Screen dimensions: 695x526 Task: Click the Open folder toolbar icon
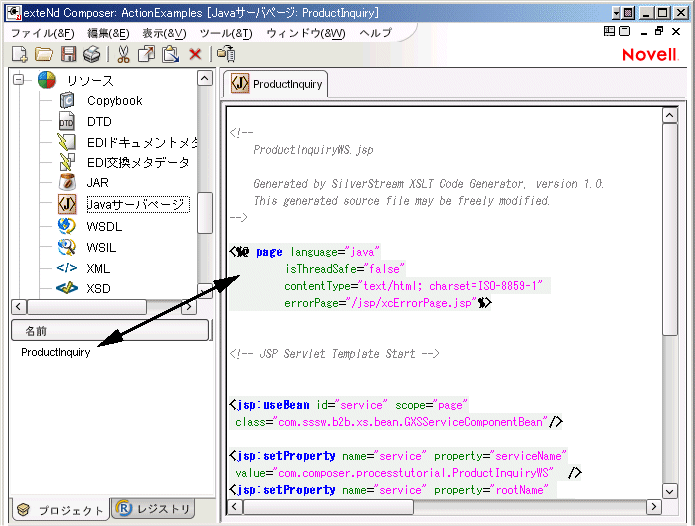(44, 54)
